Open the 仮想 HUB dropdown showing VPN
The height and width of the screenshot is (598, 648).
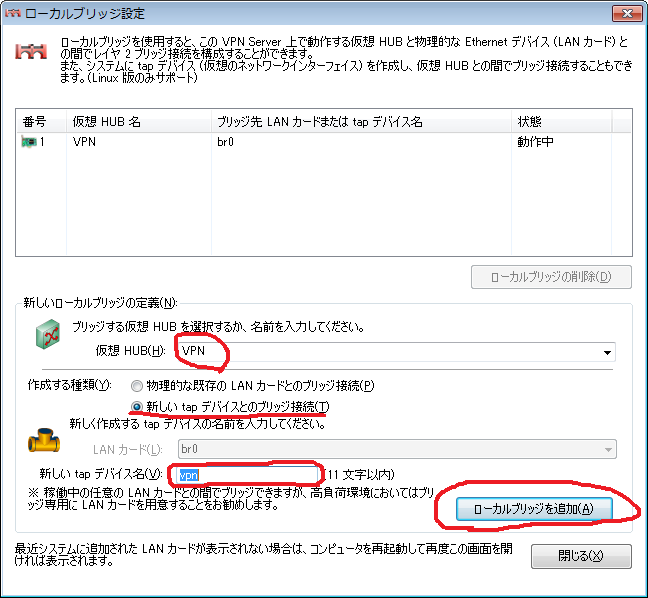point(397,352)
